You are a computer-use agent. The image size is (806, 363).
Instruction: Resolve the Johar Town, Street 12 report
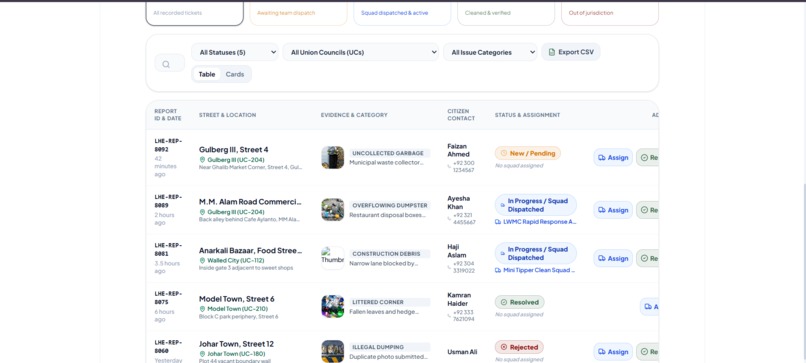tap(648, 352)
